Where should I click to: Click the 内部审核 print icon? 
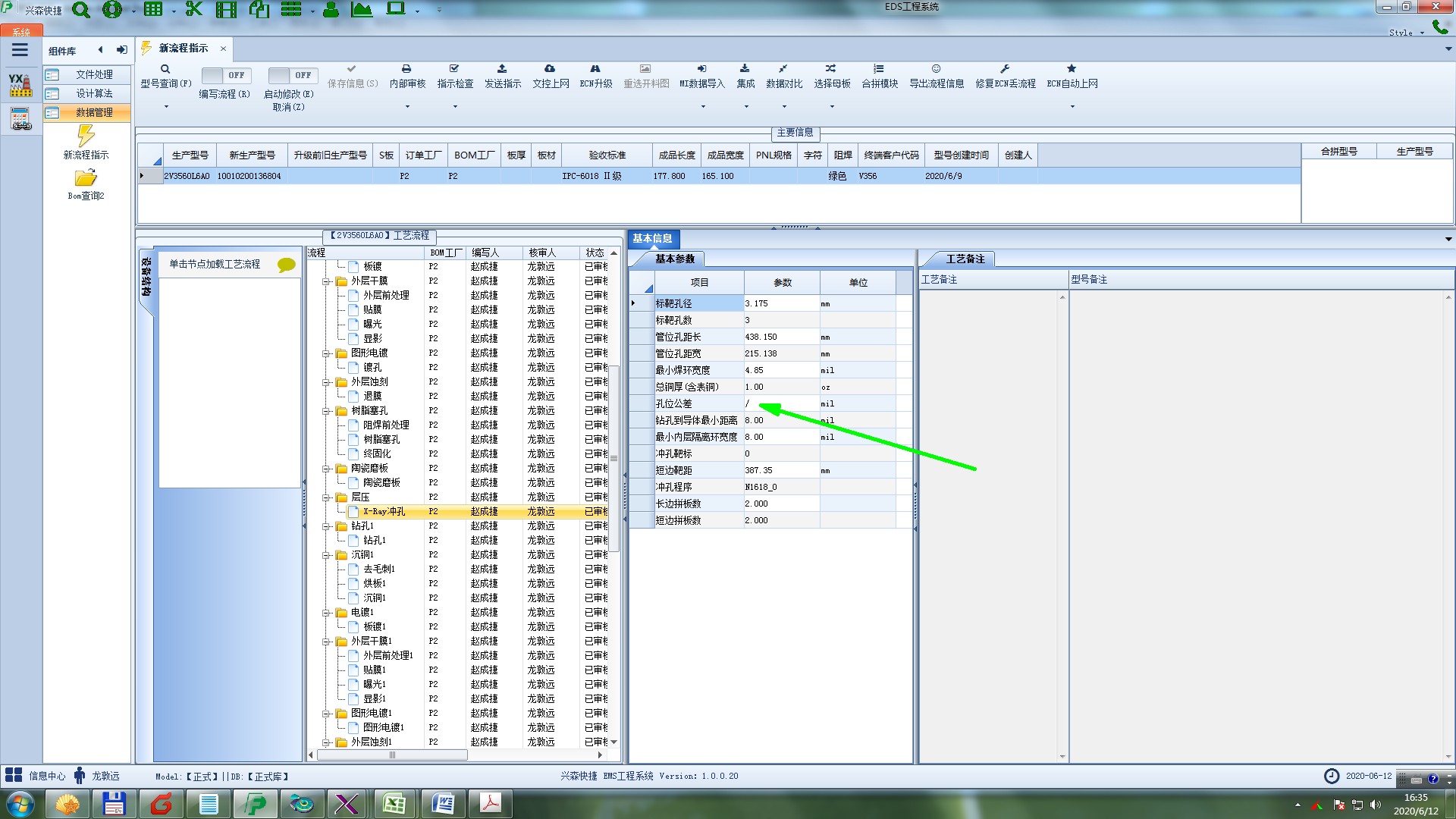406,69
